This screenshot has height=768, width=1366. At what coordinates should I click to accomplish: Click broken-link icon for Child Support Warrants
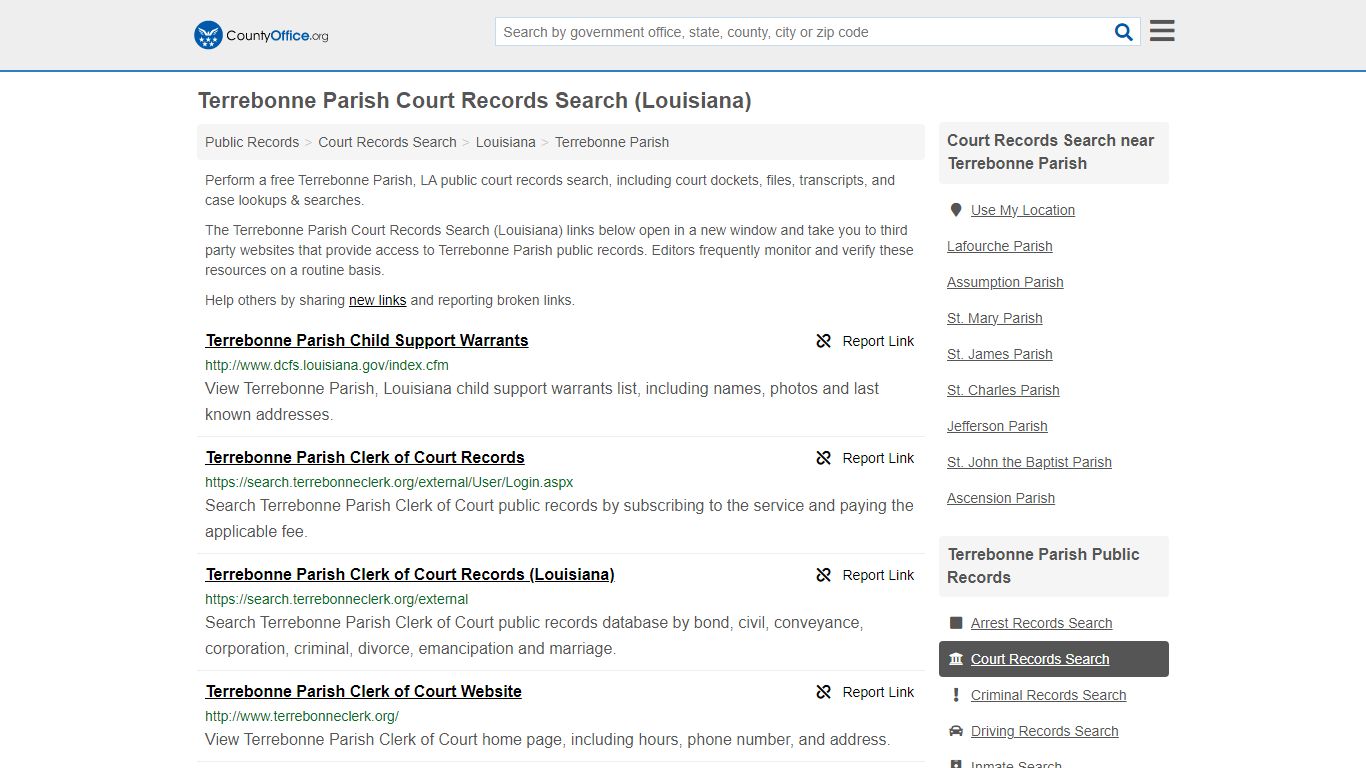824,341
